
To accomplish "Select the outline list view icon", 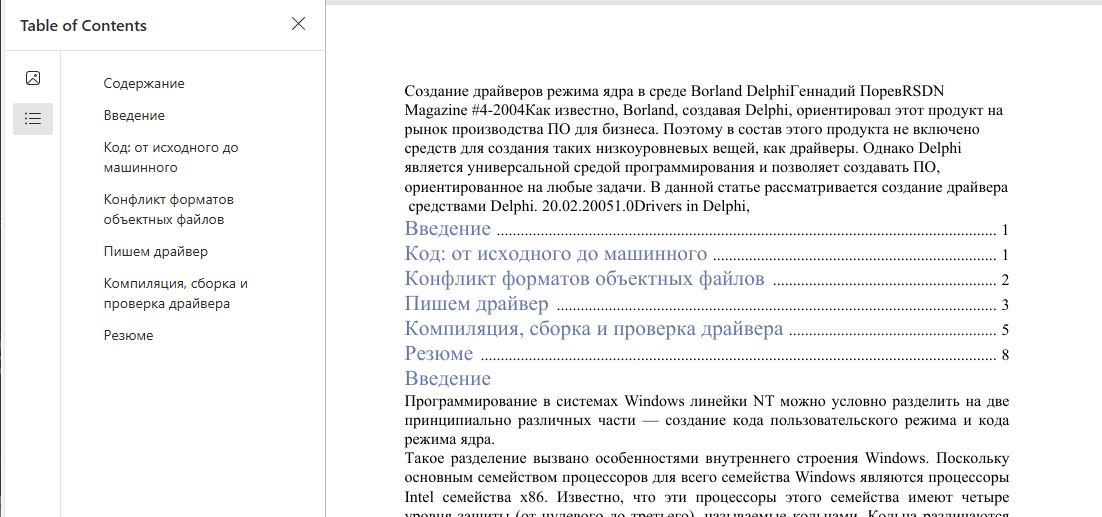I will coord(33,119).
